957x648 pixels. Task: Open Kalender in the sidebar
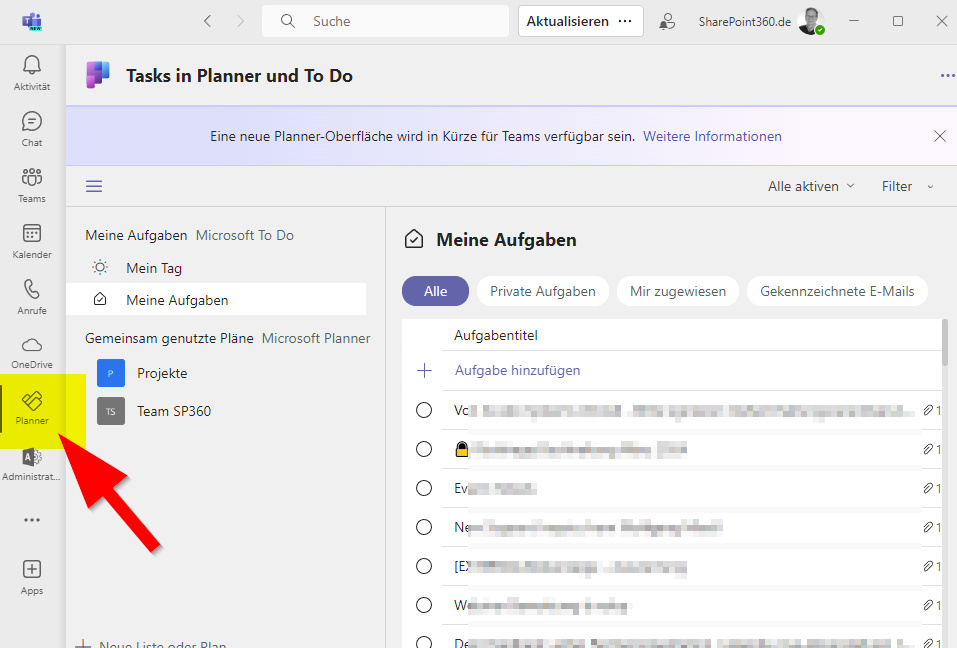(32, 235)
